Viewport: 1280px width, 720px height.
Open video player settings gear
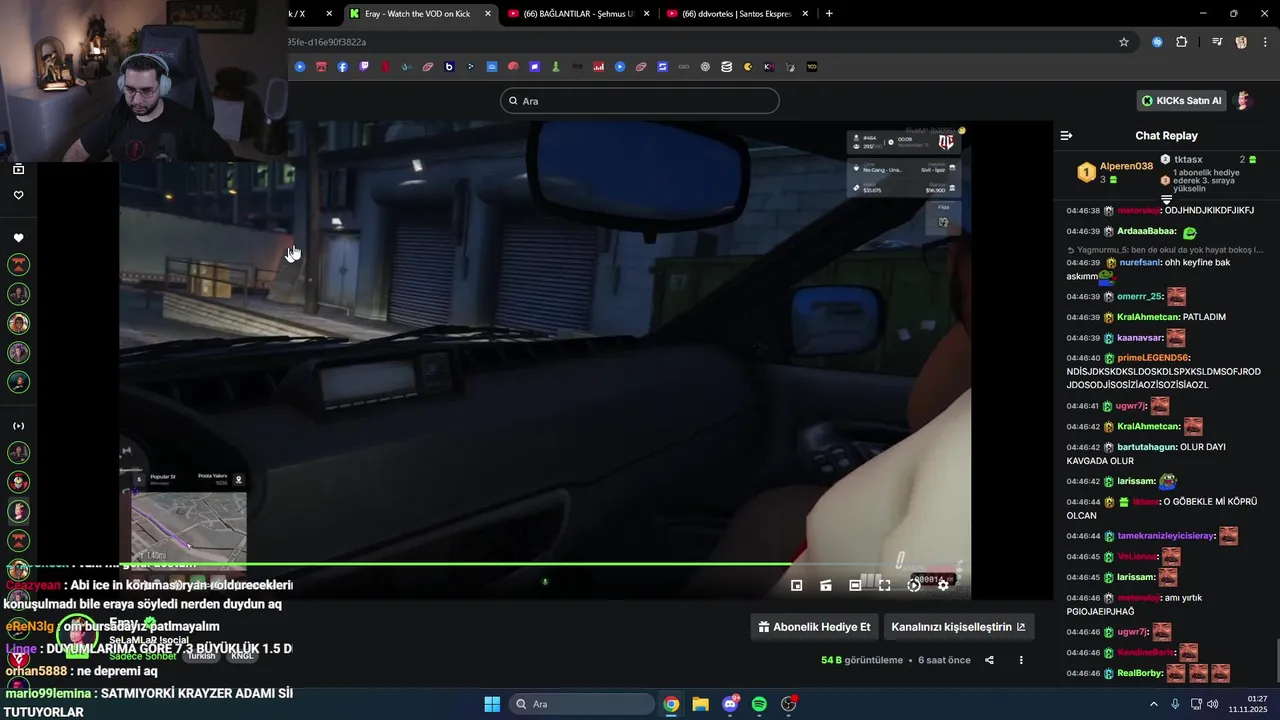[943, 585]
